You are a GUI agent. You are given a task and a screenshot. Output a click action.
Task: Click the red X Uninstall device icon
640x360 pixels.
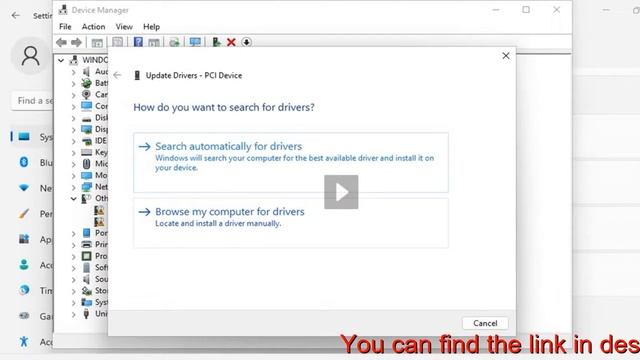pyautogui.click(x=231, y=42)
